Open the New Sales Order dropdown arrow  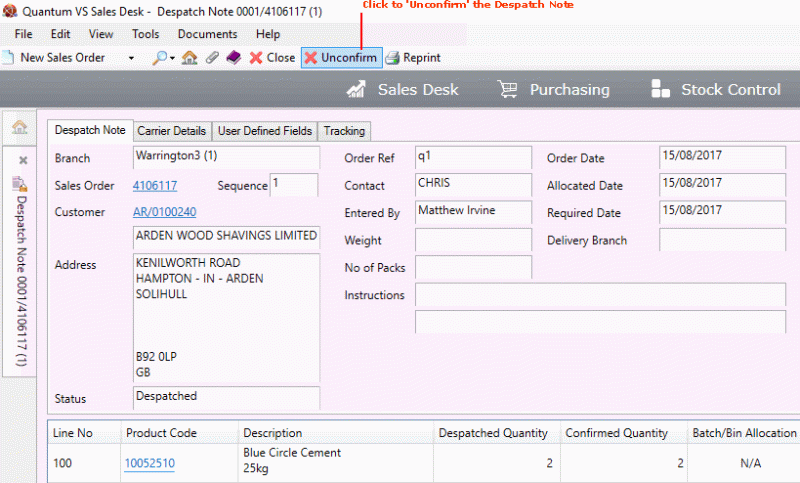pyautogui.click(x=131, y=58)
